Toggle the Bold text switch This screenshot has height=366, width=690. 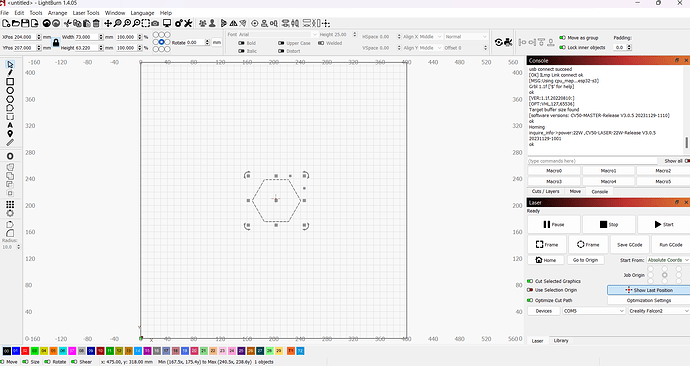[241, 43]
